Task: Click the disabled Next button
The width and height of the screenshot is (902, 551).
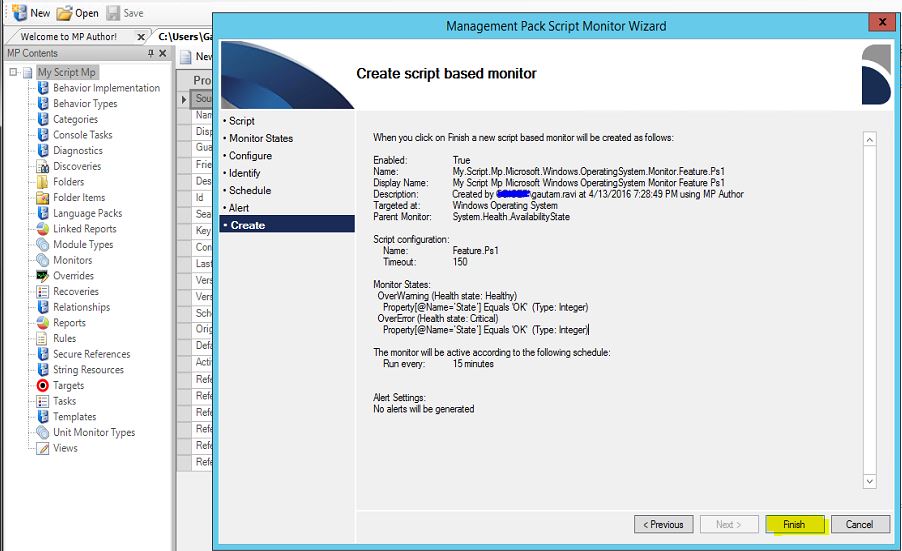Action: pyautogui.click(x=728, y=525)
